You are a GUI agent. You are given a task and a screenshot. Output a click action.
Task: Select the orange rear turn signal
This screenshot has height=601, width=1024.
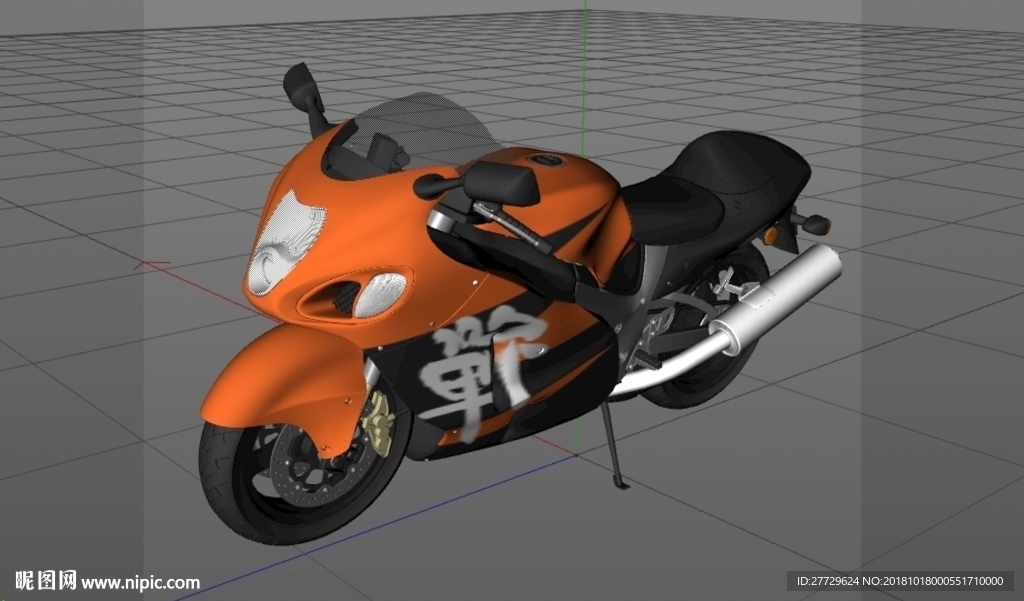pyautogui.click(x=771, y=235)
